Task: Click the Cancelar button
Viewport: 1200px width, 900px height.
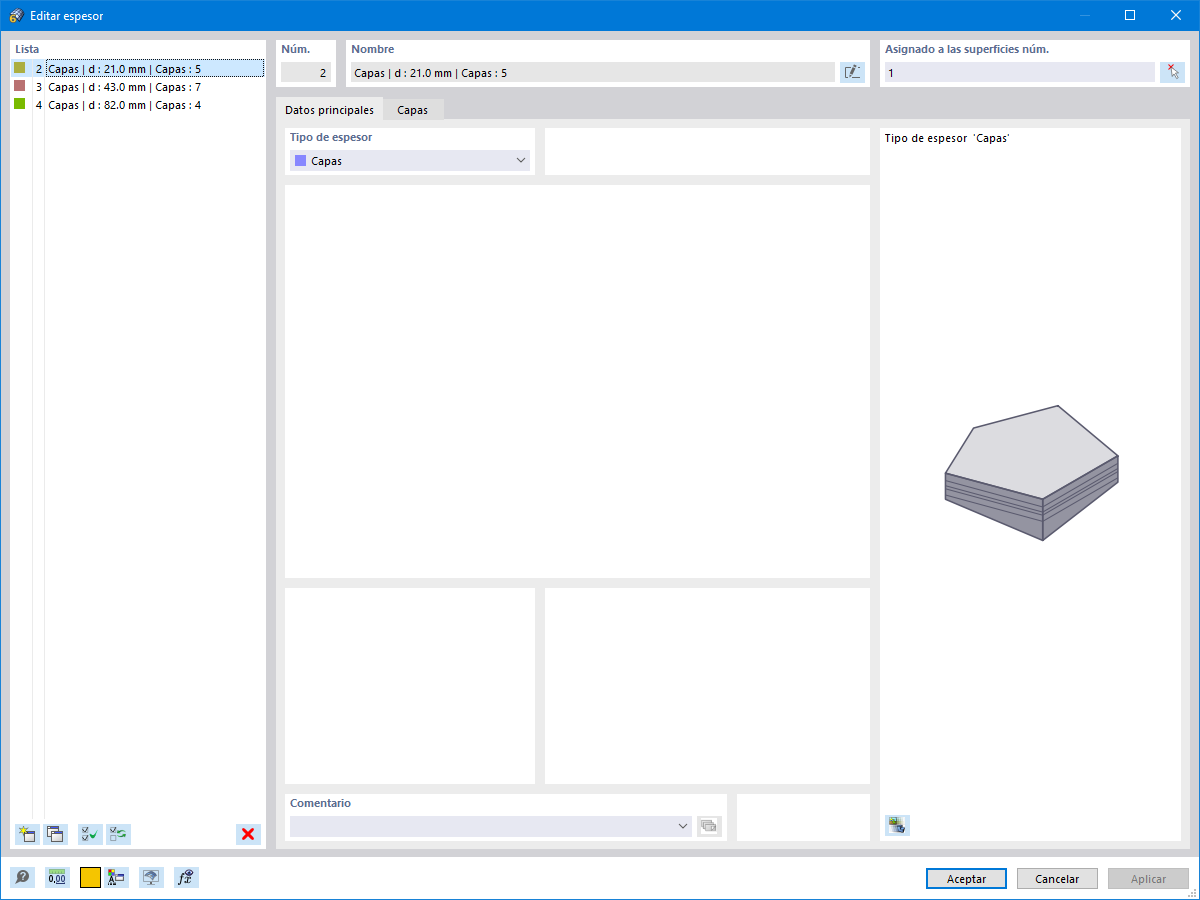Action: pyautogui.click(x=1057, y=879)
